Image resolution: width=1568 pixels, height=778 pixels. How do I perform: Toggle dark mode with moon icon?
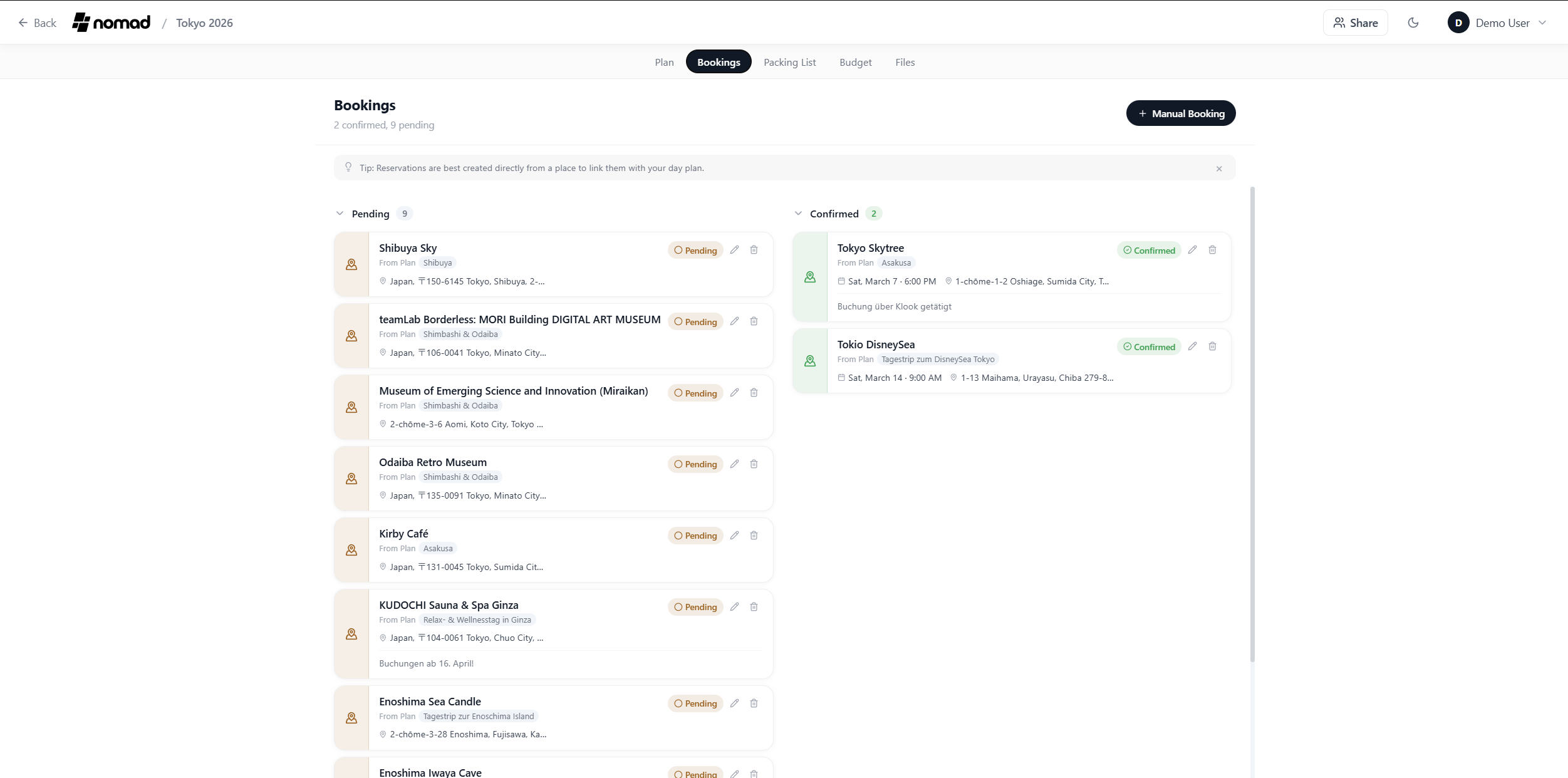1413,23
